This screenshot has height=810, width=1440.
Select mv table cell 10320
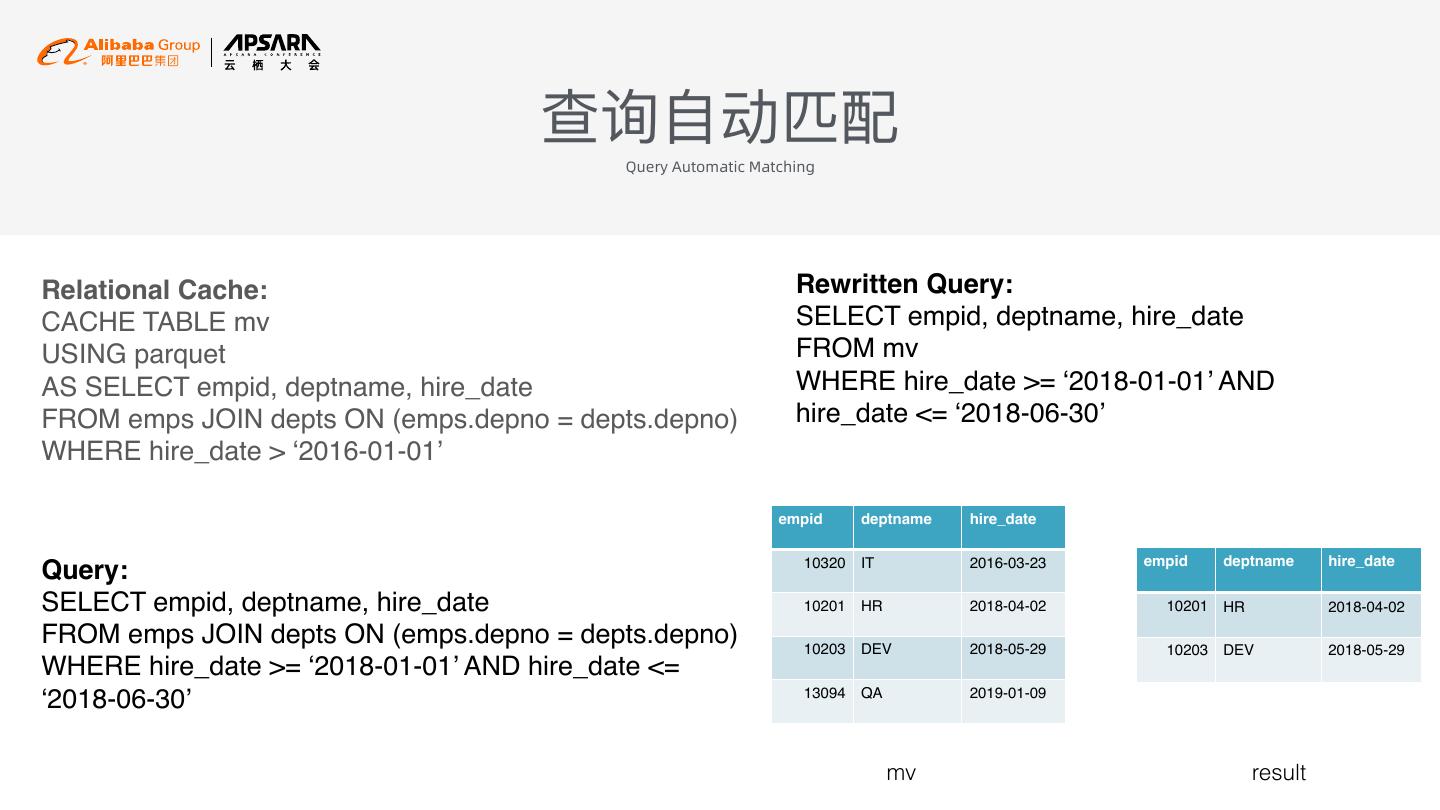click(x=824, y=563)
